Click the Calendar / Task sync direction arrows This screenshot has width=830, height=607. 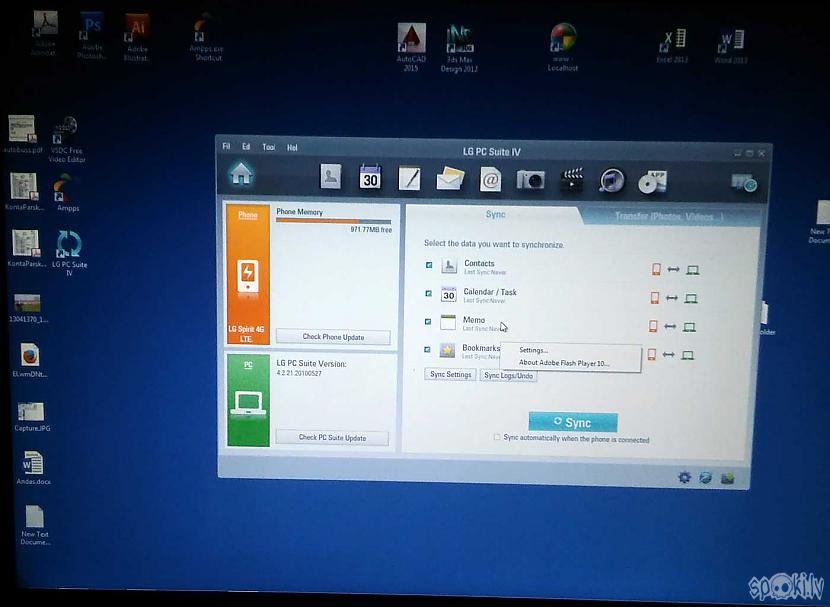click(x=672, y=298)
